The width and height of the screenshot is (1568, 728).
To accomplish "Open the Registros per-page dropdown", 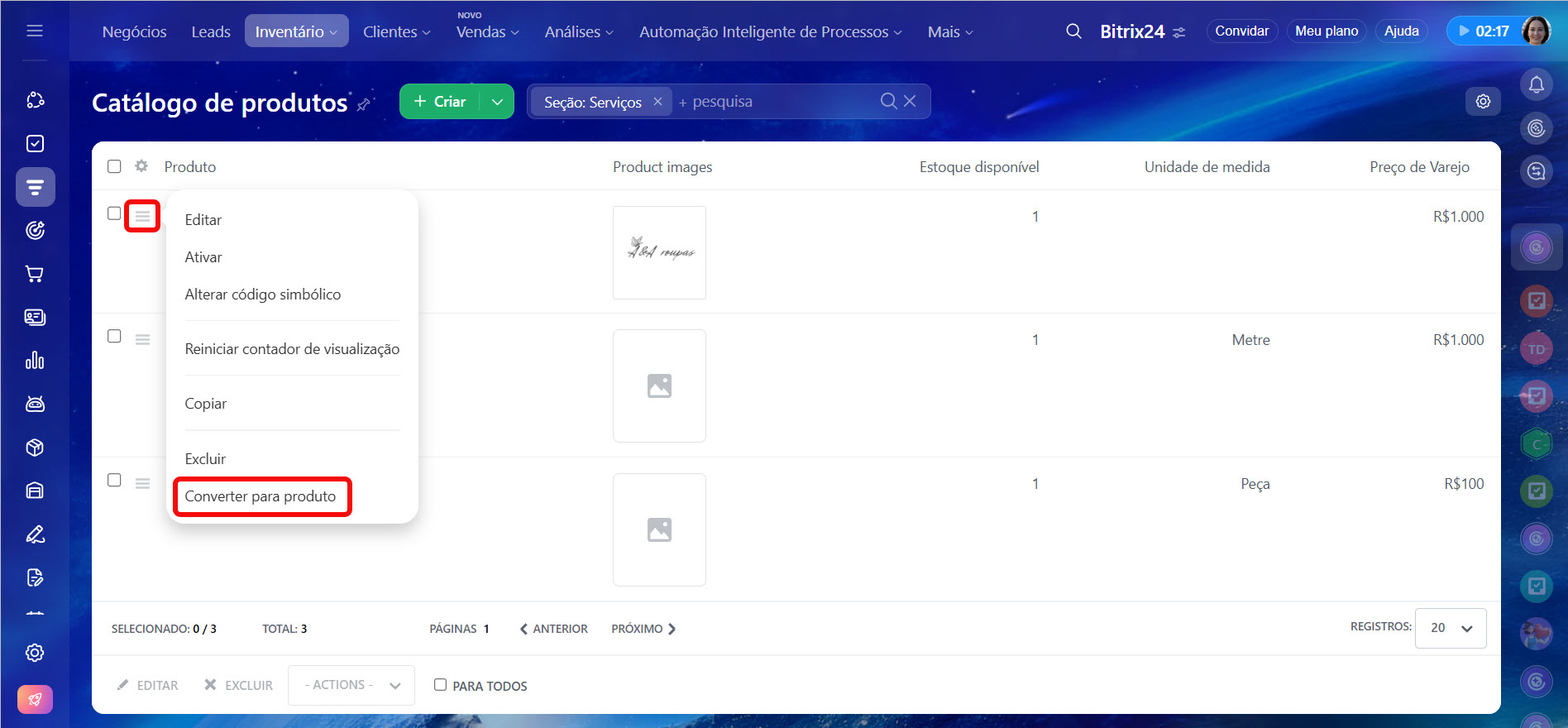I will 1451,628.
